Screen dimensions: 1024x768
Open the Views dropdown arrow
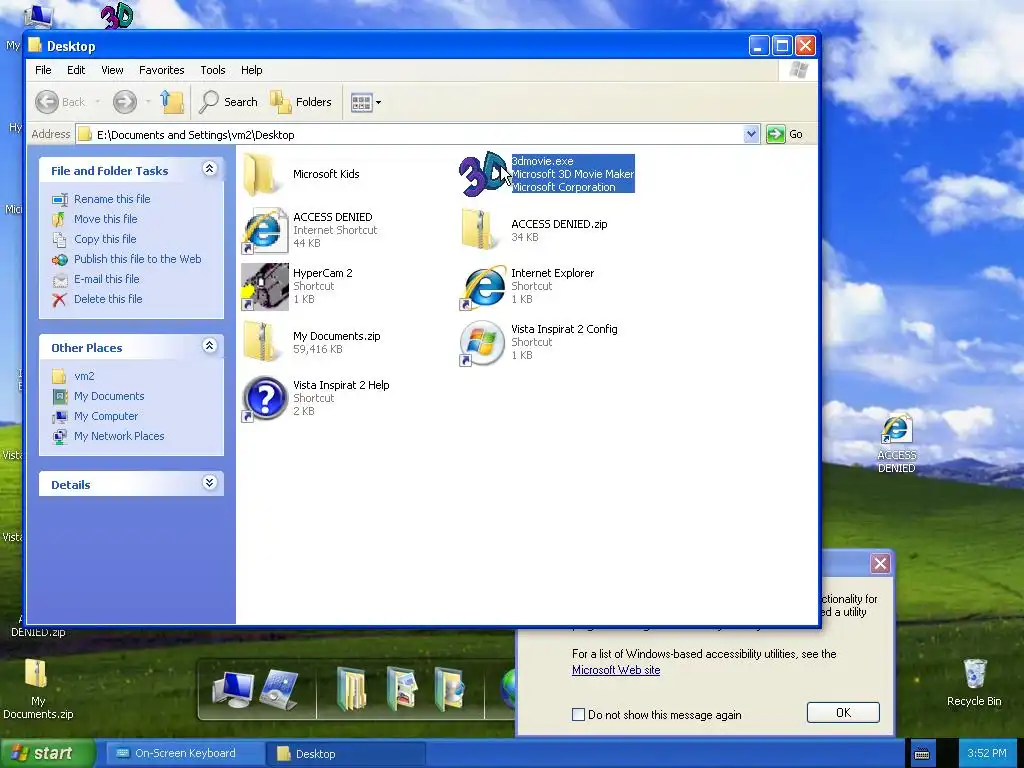[378, 103]
